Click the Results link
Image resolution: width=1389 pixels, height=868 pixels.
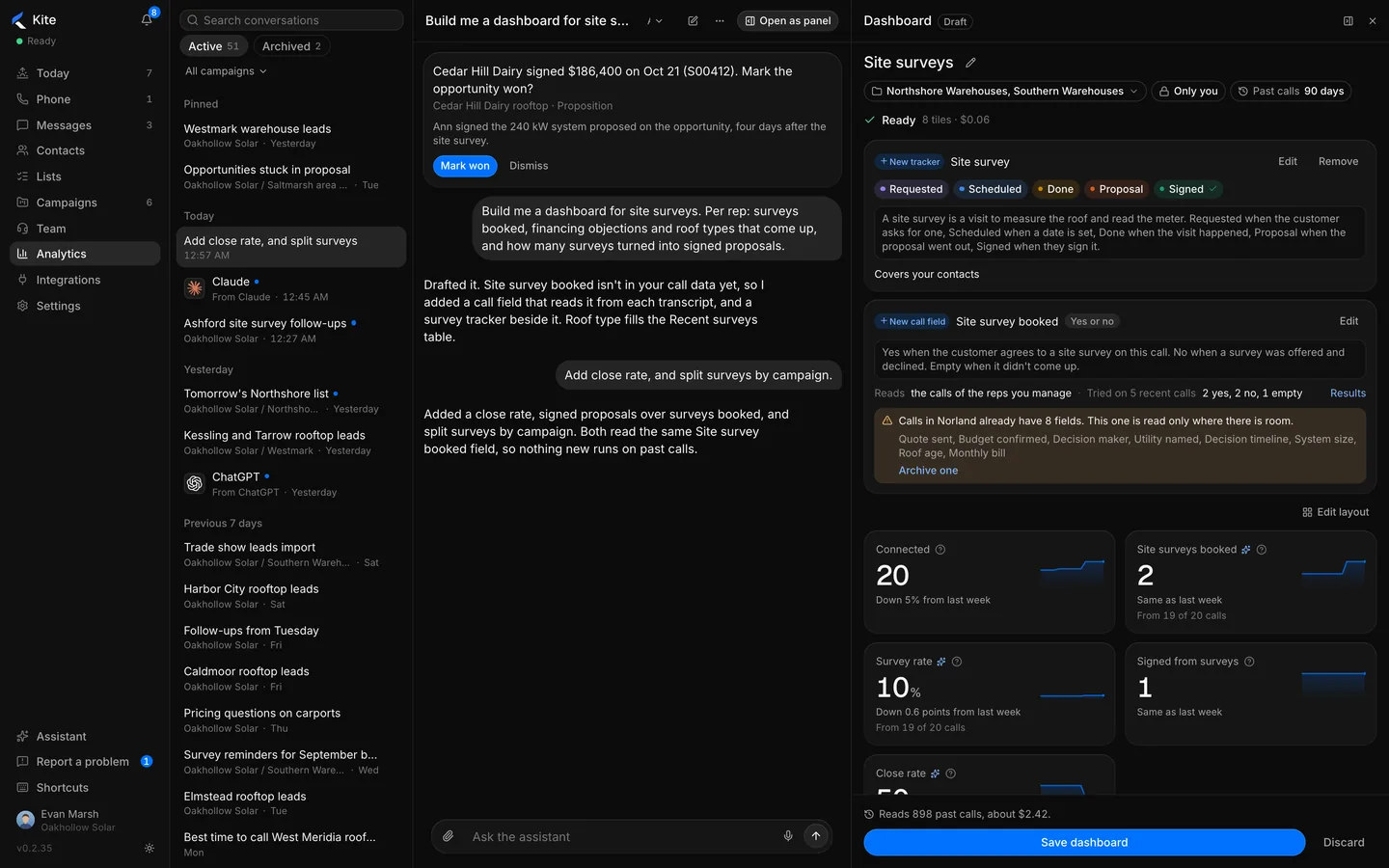(1348, 393)
